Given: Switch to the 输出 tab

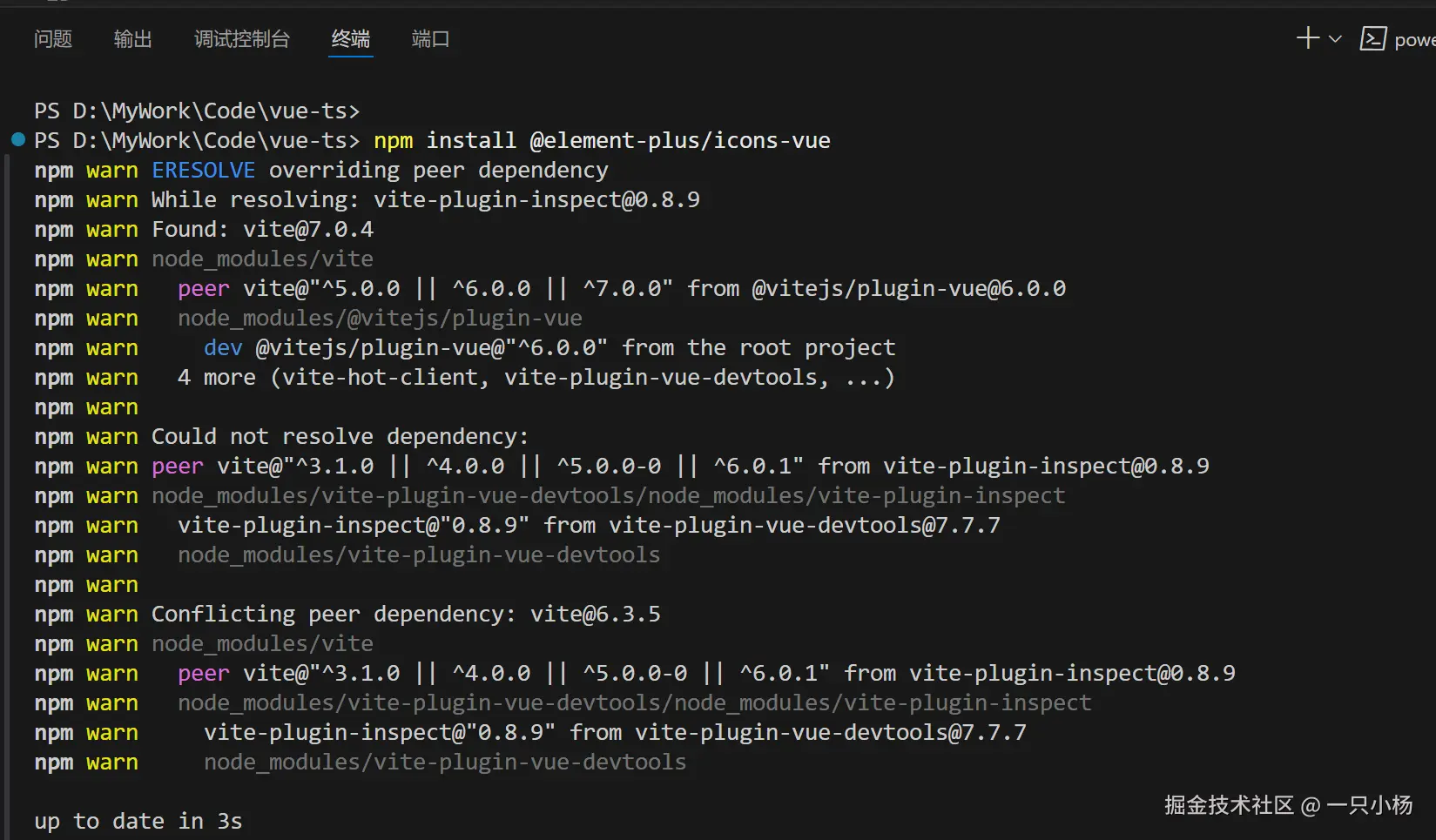Looking at the screenshot, I should [x=133, y=39].
